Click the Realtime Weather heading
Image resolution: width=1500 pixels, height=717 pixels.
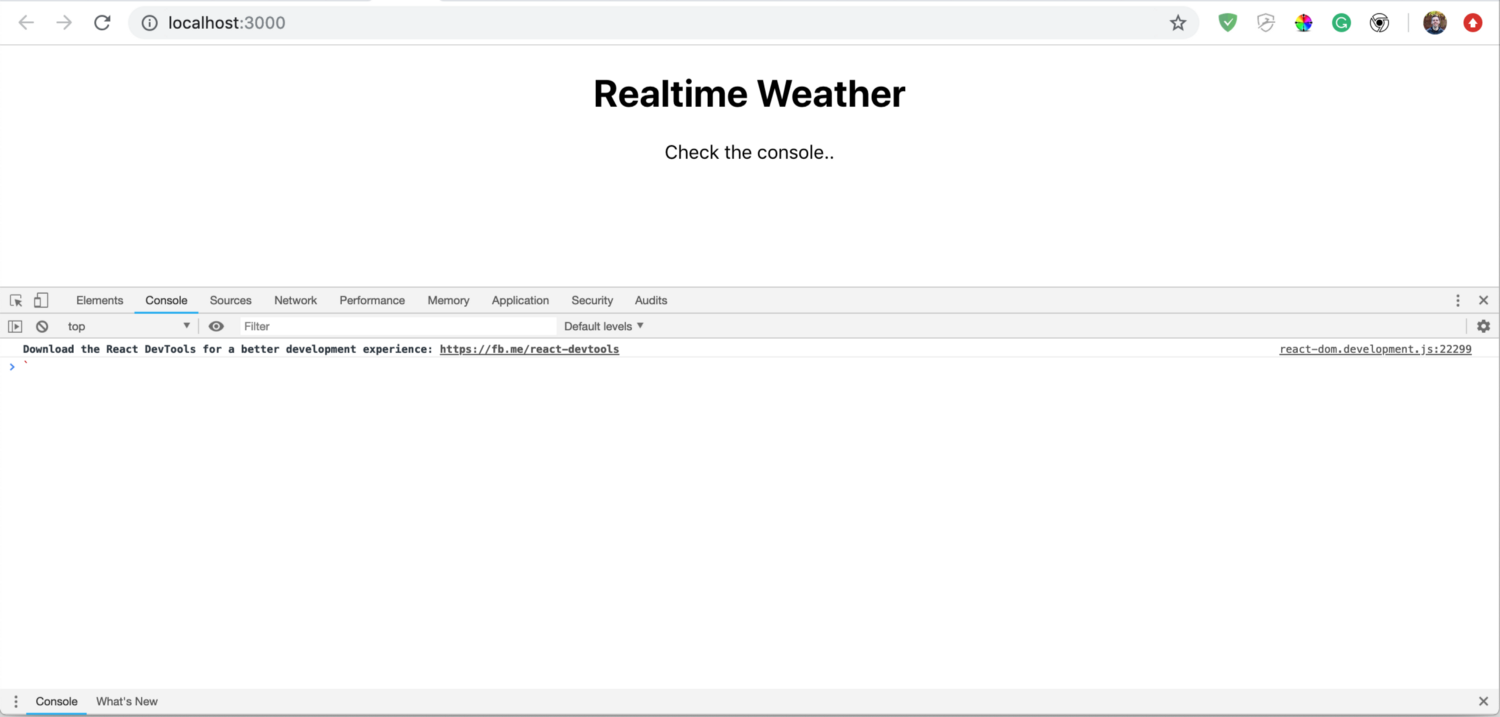tap(749, 94)
